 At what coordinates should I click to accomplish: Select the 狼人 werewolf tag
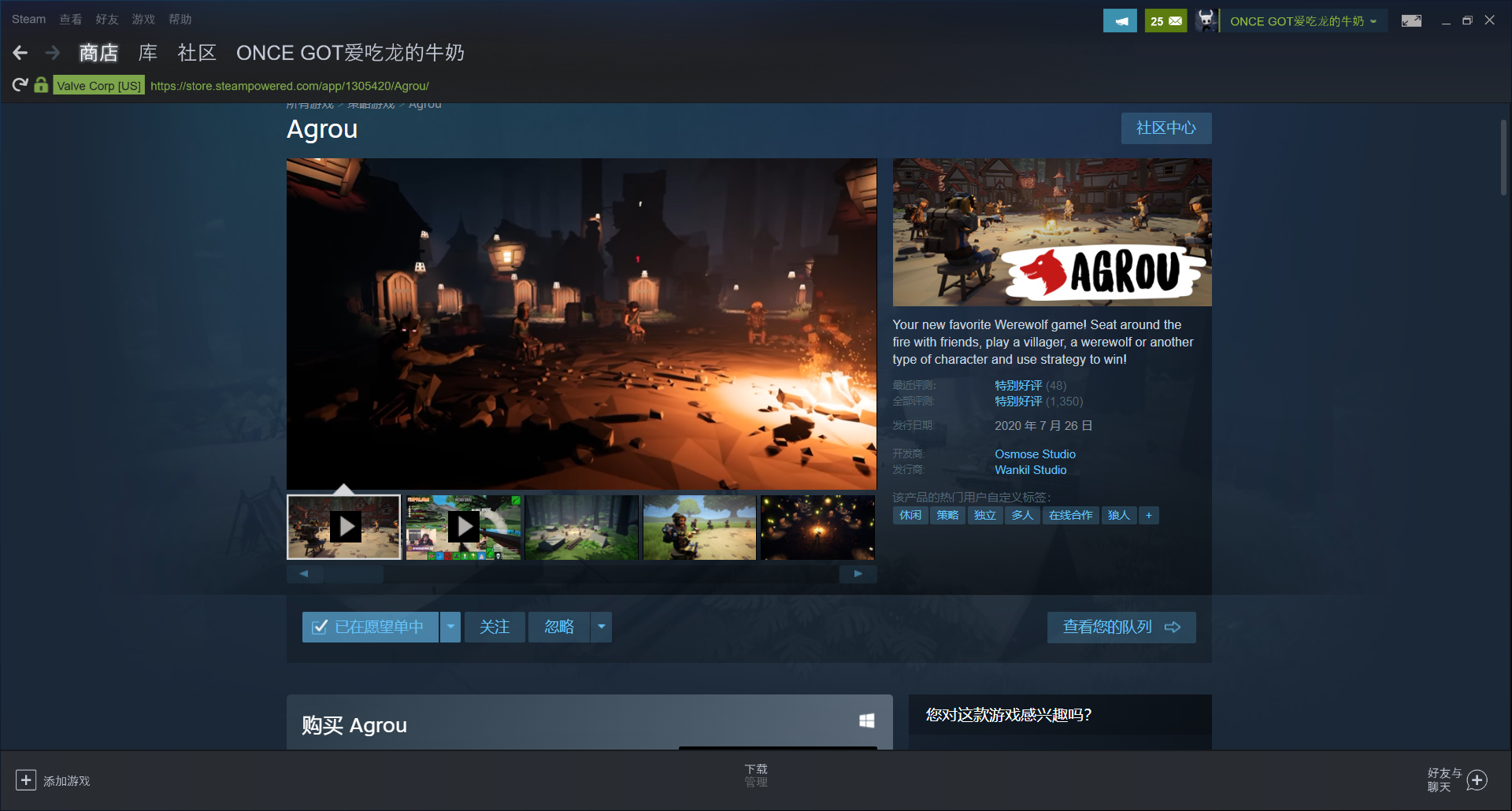tap(1118, 515)
